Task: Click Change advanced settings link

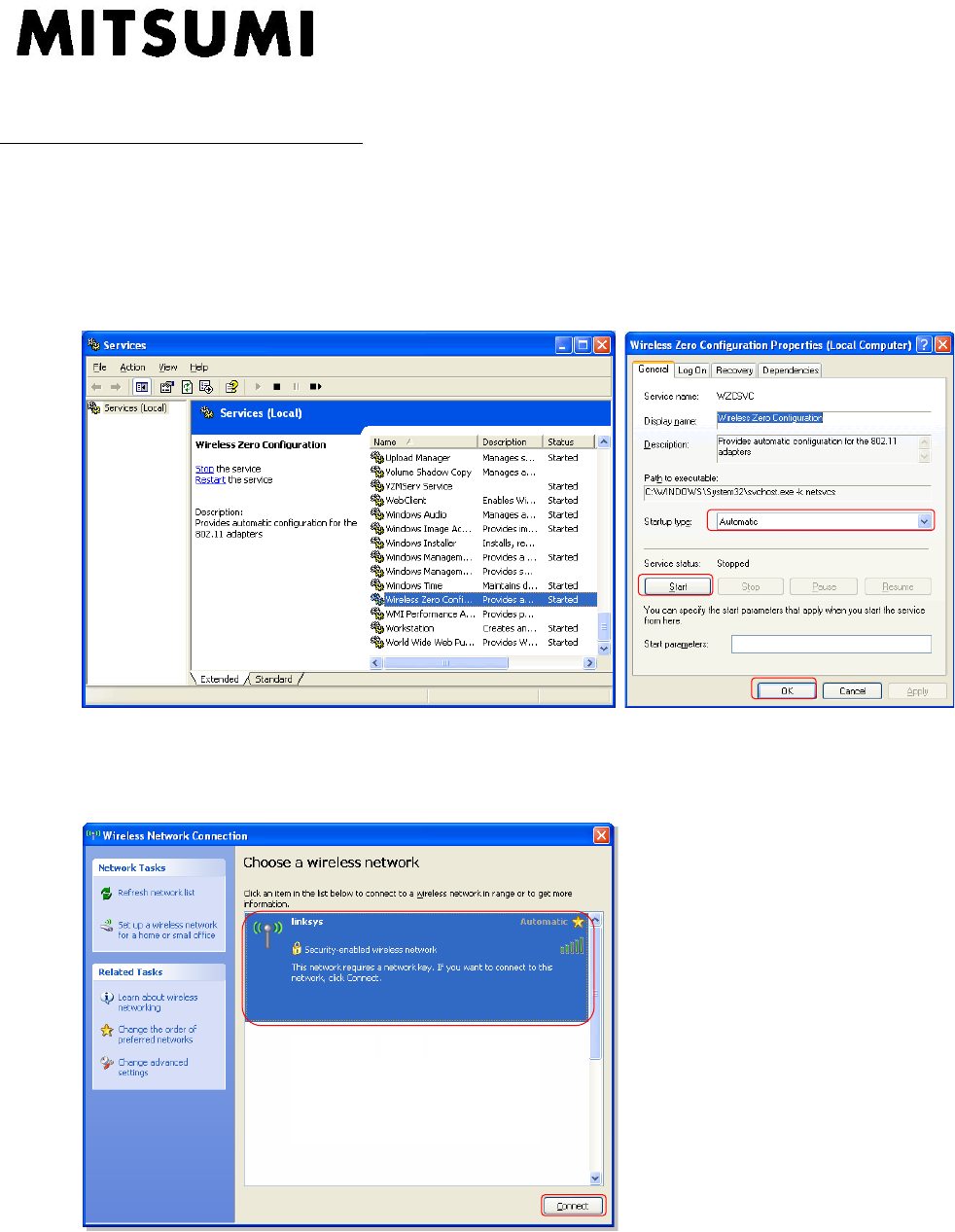Action: (x=154, y=1068)
